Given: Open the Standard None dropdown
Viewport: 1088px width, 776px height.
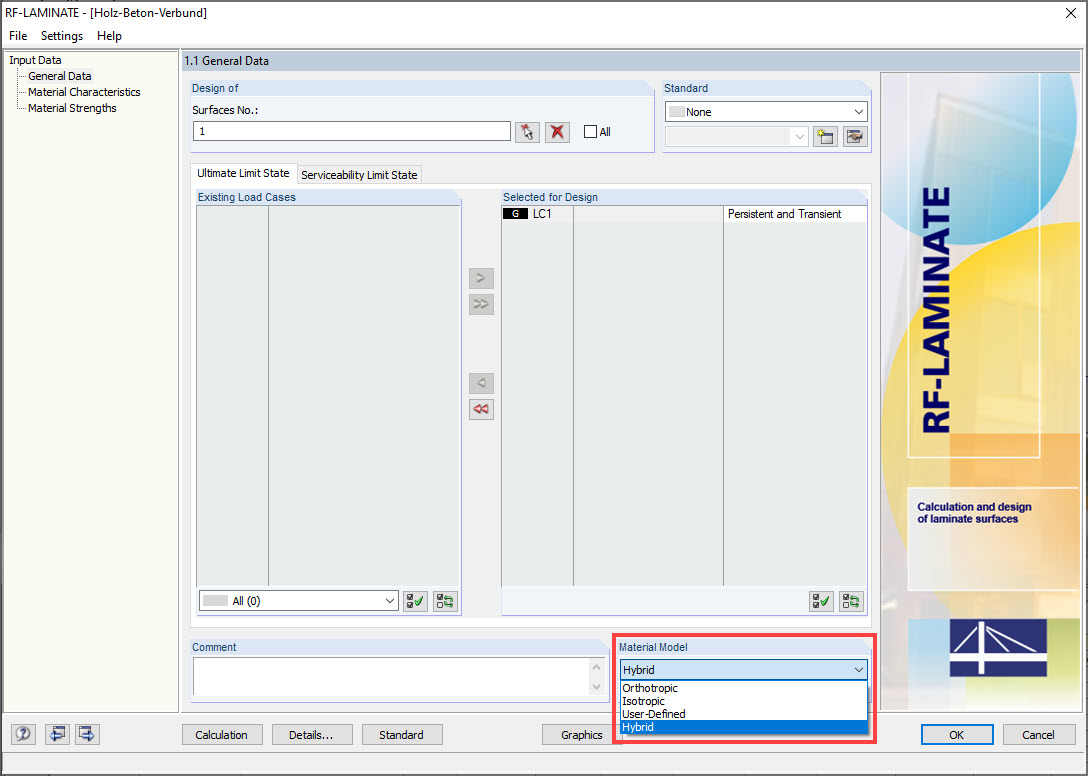Looking at the screenshot, I should point(766,112).
